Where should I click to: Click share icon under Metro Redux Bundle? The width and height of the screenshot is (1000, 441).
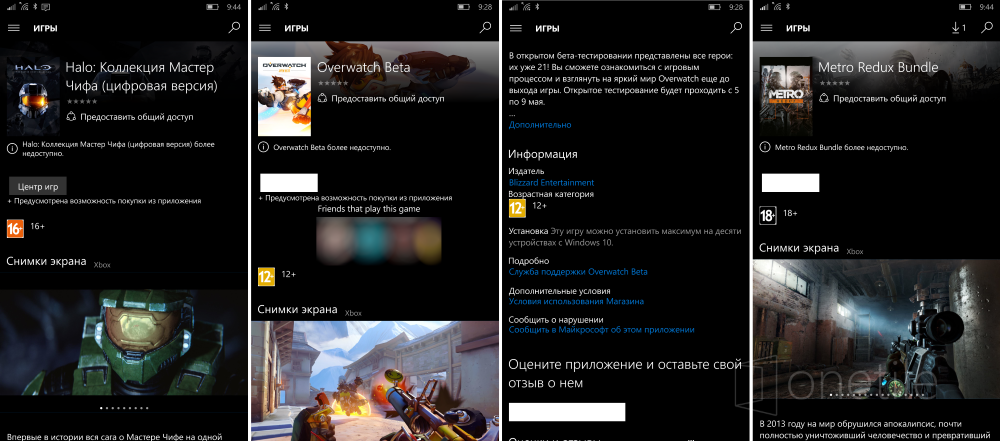pyautogui.click(x=824, y=98)
